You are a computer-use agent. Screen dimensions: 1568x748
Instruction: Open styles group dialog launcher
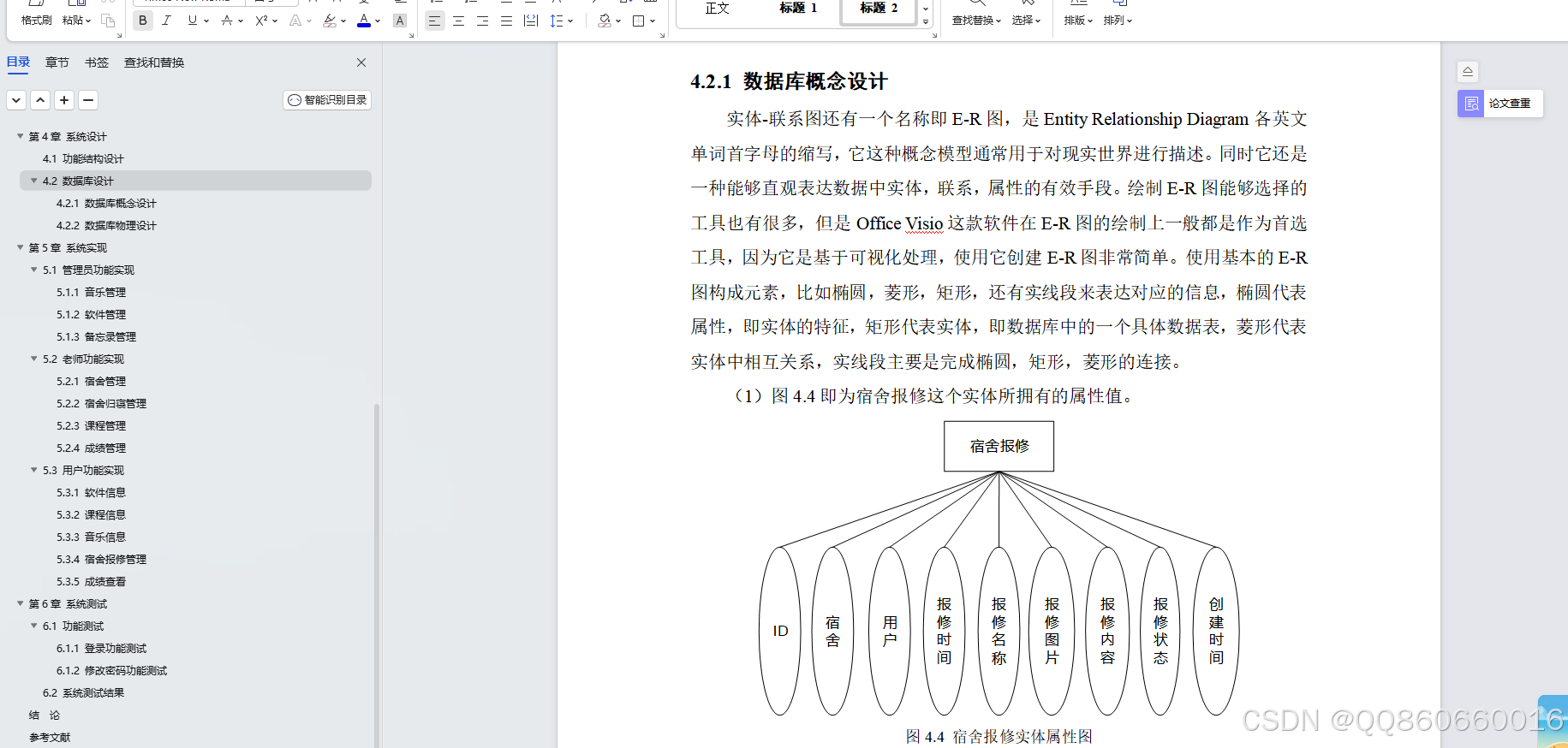point(934,35)
